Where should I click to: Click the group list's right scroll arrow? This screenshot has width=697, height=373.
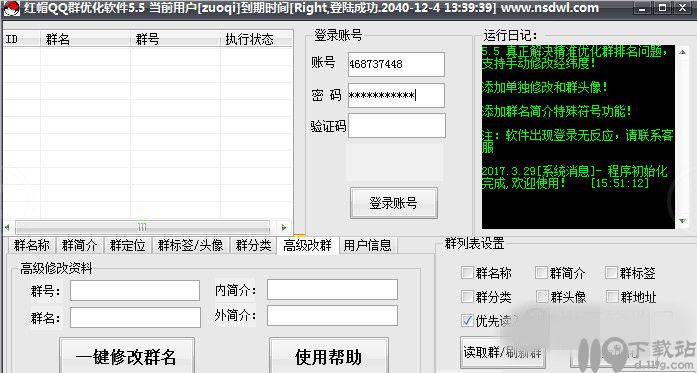click(x=284, y=228)
